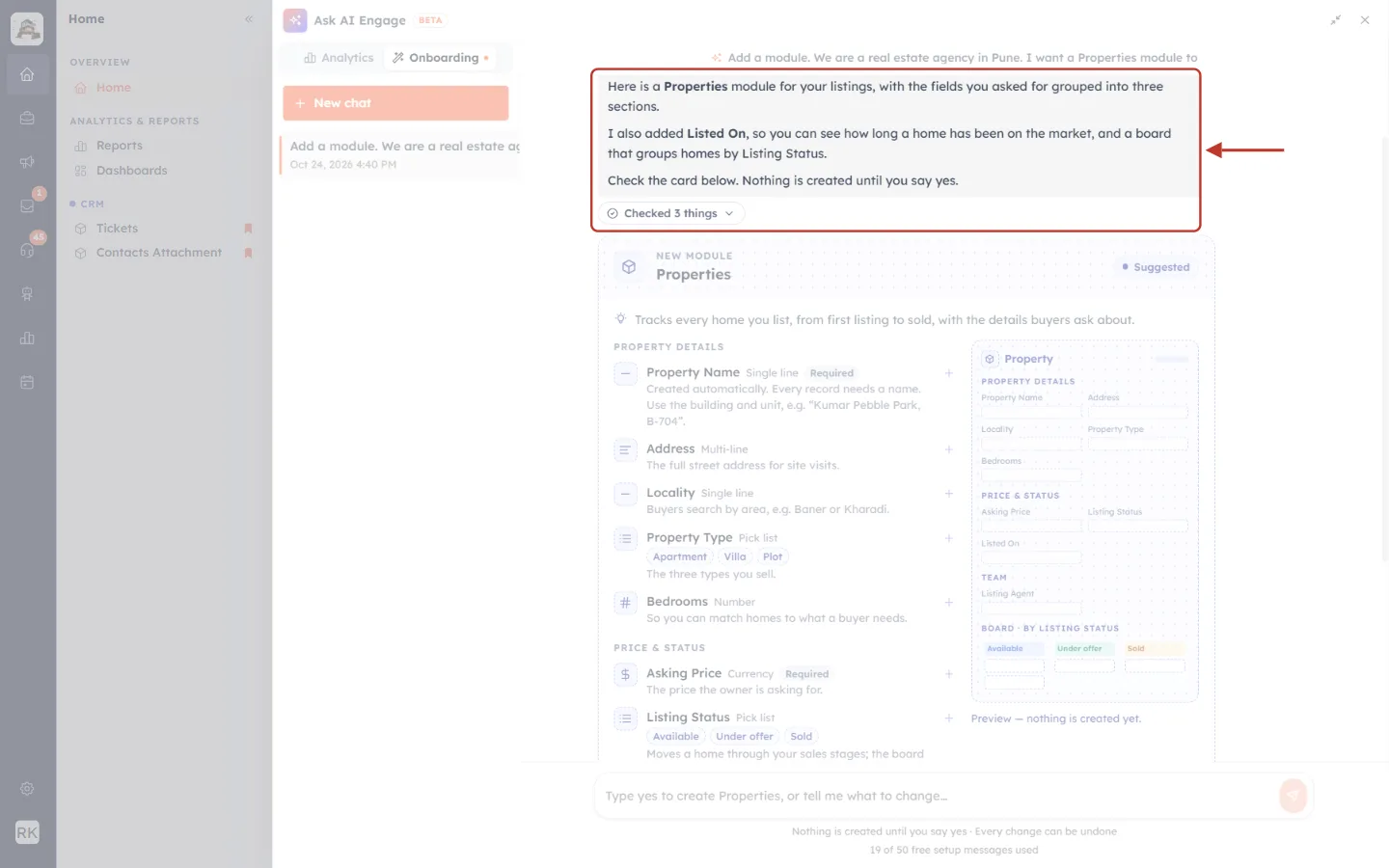Open the home icon in the left rail

[27, 74]
